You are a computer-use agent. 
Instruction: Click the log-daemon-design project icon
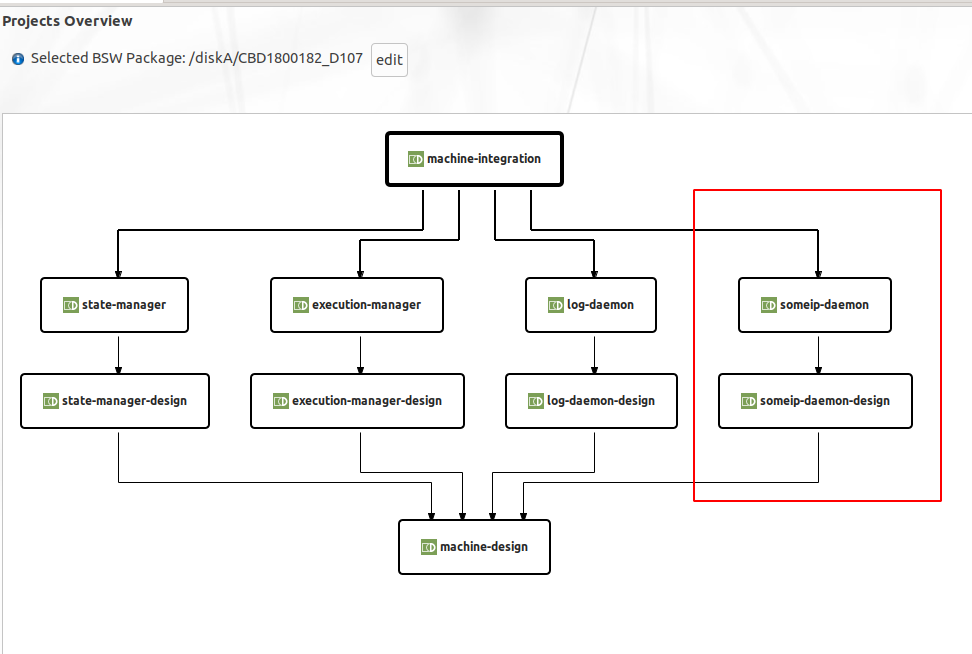536,401
